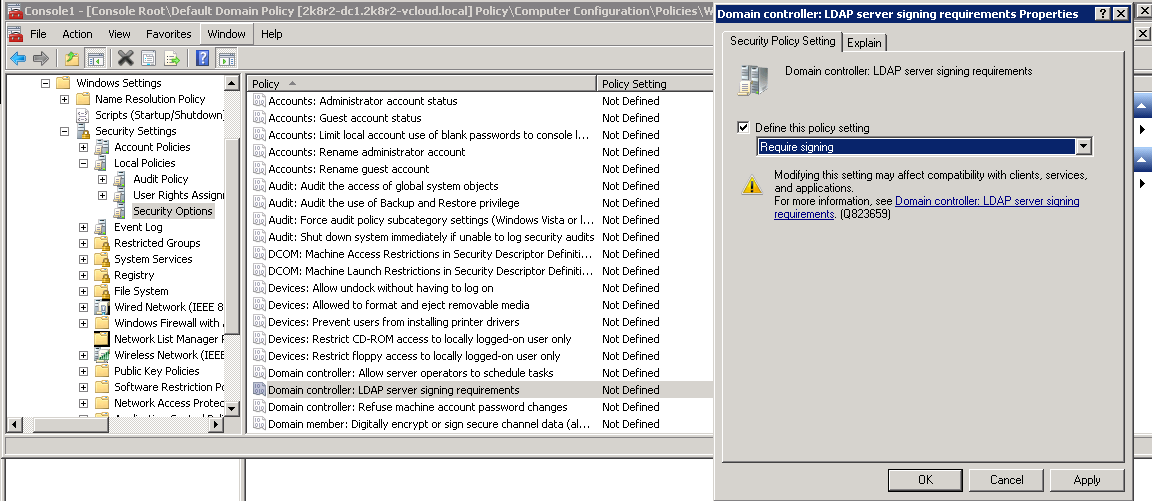The height and width of the screenshot is (501, 1152).
Task: Toggle Show/Hide Action Pane toolbar icon
Action: coord(227,58)
